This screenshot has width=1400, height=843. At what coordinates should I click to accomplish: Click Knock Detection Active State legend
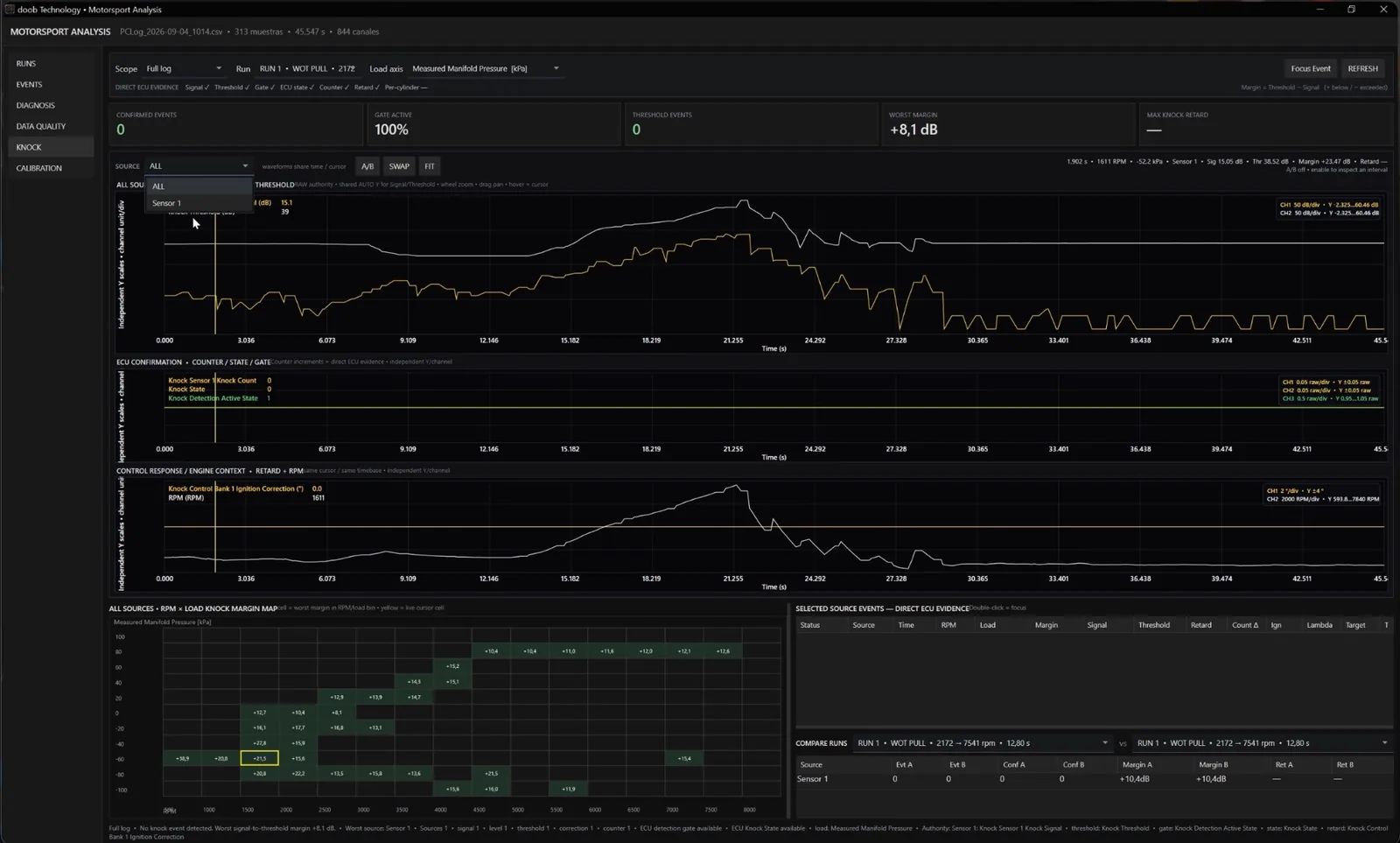pos(213,398)
